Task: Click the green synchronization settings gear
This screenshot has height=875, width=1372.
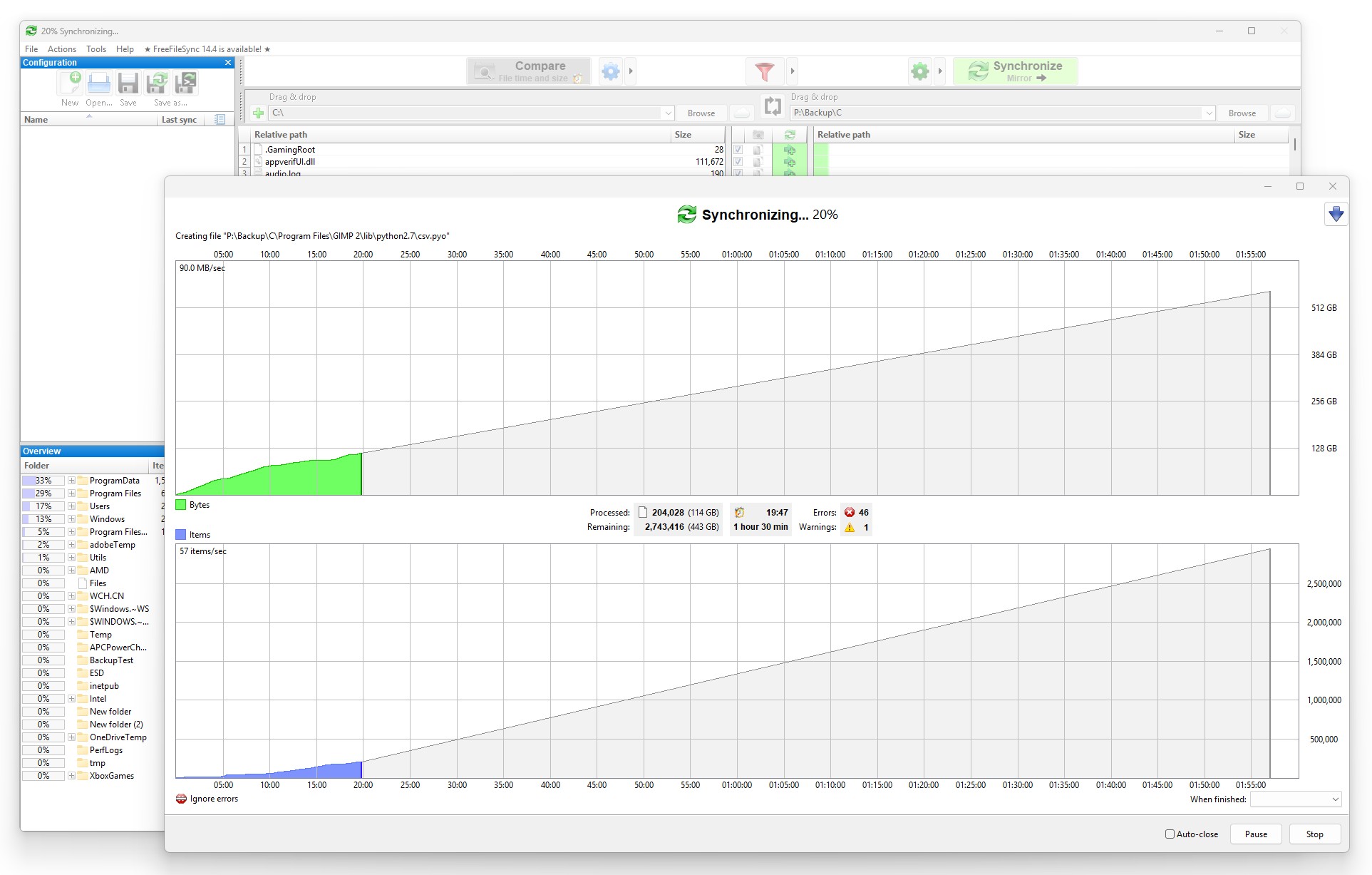Action: [x=920, y=71]
